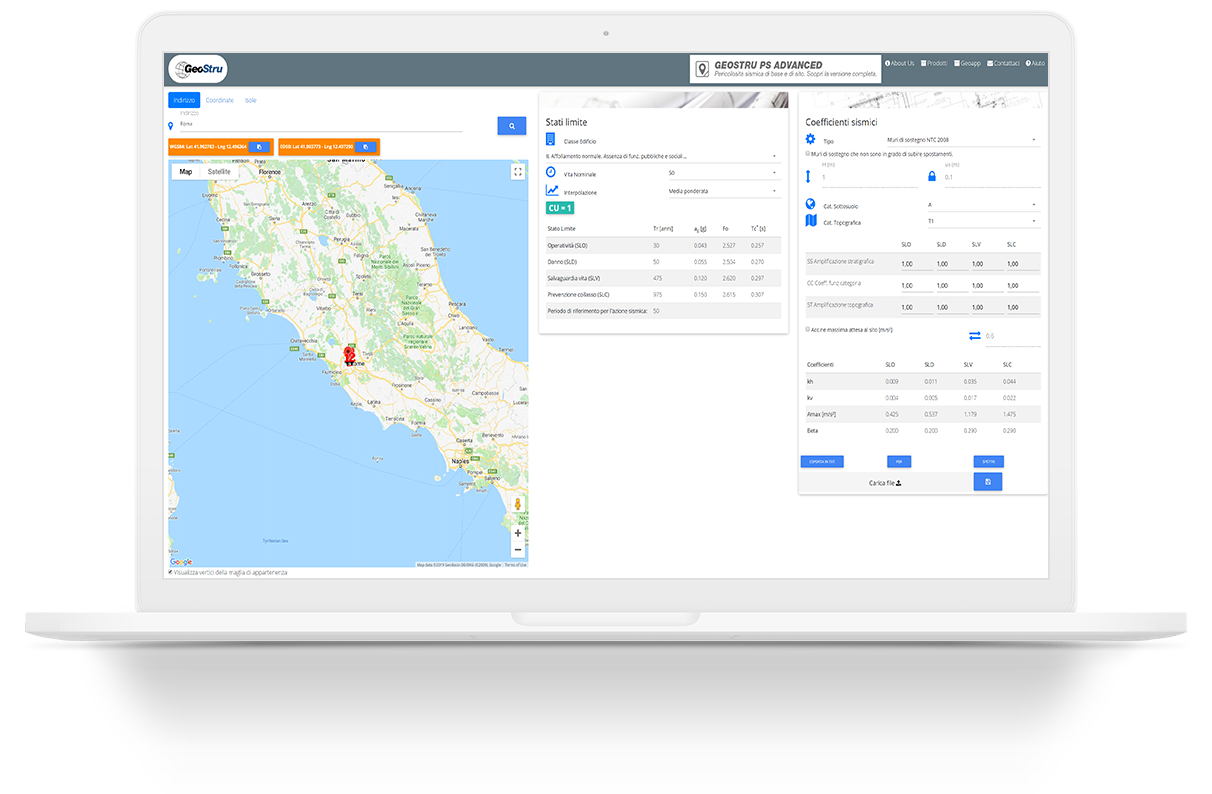The height and width of the screenshot is (794, 1212).
Task: Click the blue save disk button
Action: [x=987, y=482]
